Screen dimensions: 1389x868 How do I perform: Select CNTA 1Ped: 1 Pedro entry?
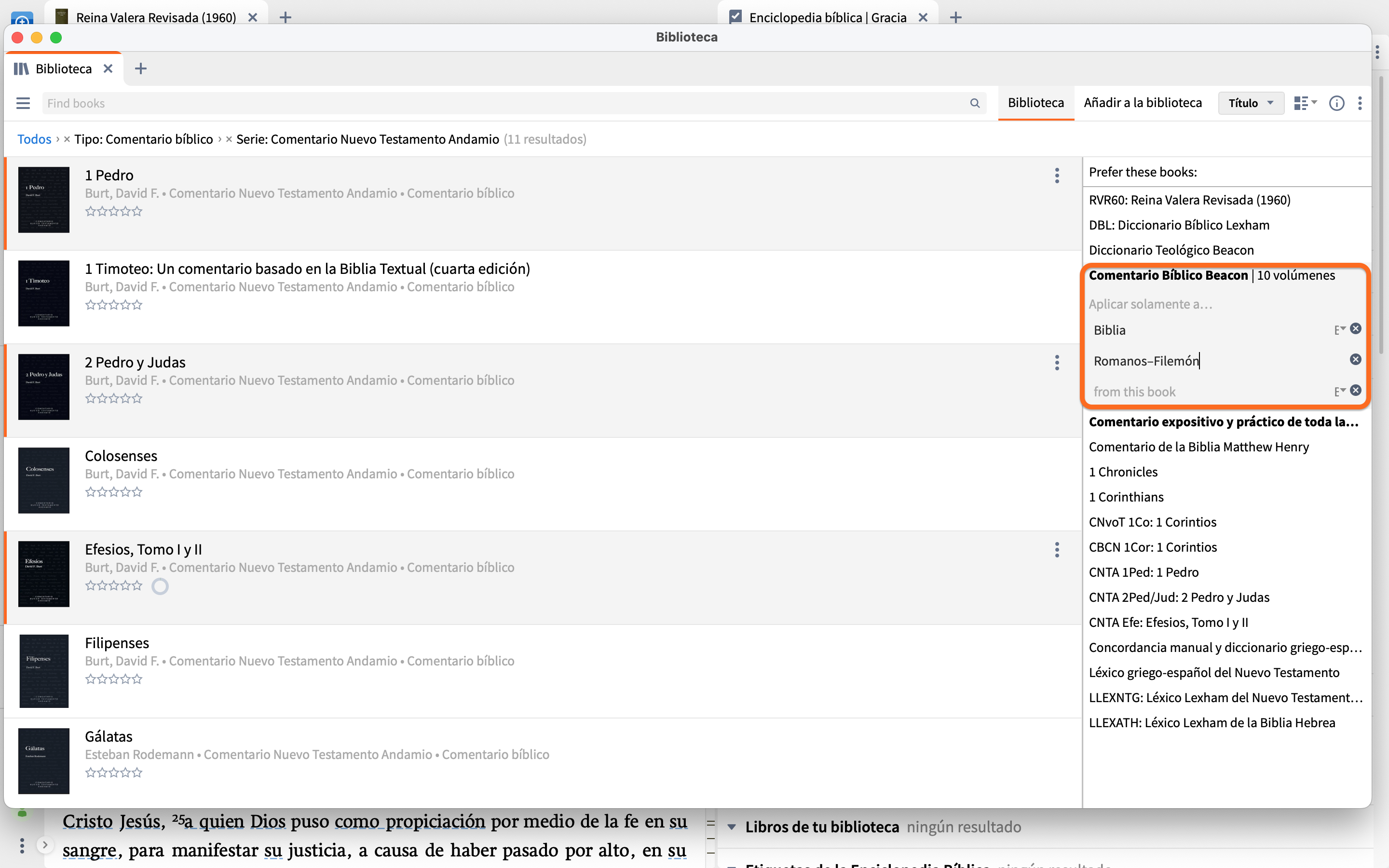pos(1144,572)
